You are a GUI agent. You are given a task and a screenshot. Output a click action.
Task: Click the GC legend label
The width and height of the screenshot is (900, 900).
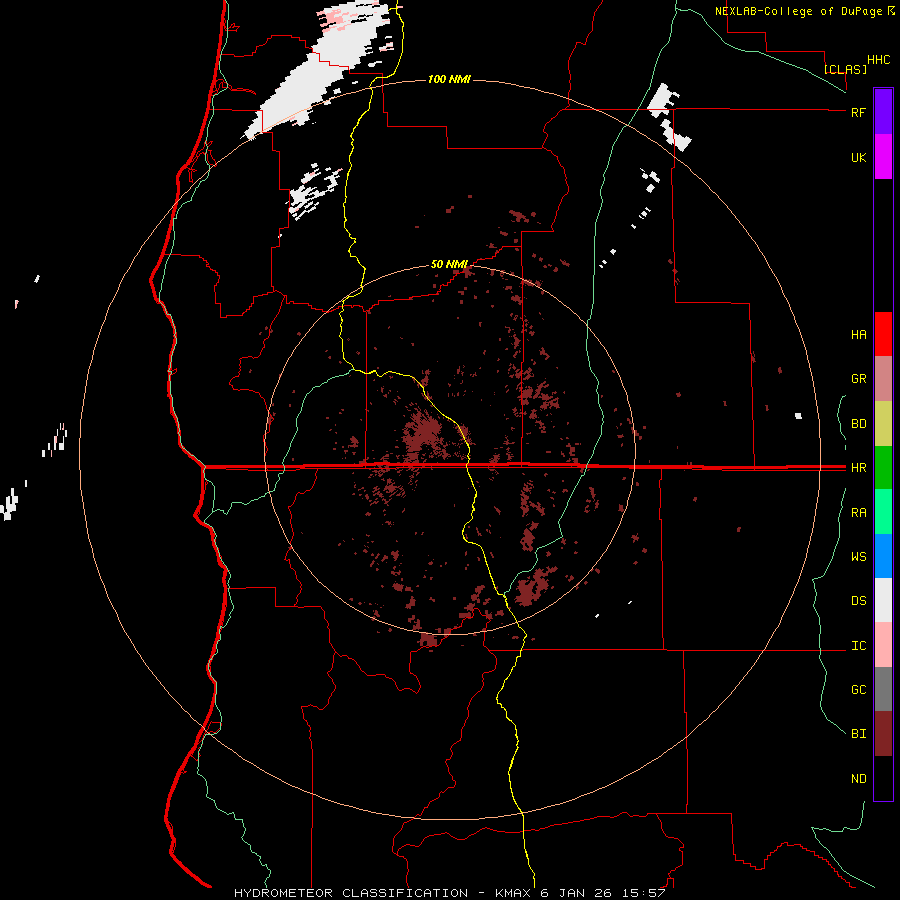858,689
